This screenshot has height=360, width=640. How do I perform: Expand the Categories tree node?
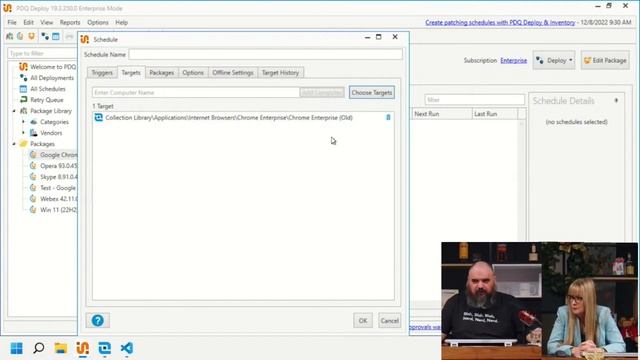[x=23, y=122]
